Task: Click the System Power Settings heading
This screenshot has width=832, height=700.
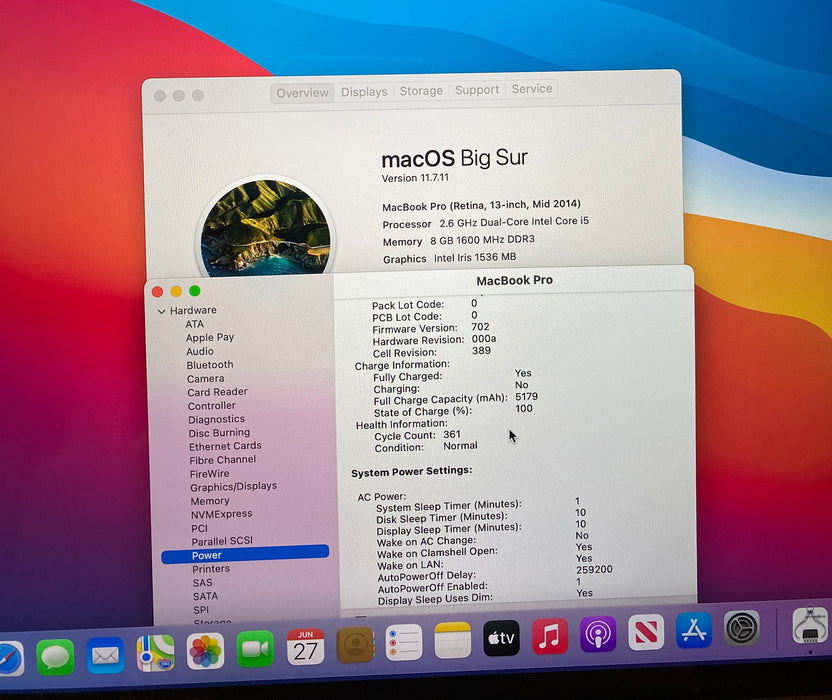Action: click(411, 471)
